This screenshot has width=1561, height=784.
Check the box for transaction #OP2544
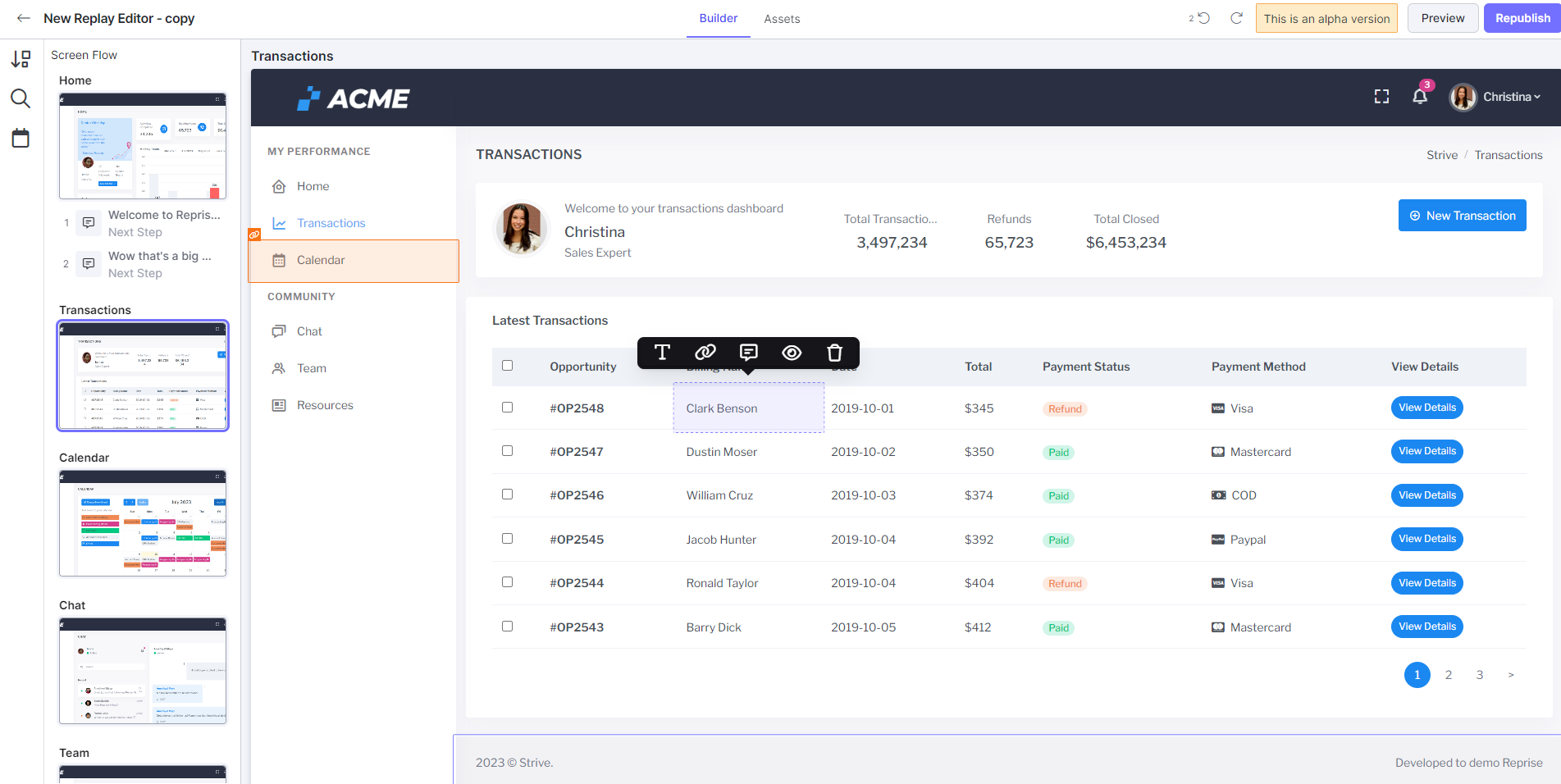[x=507, y=582]
